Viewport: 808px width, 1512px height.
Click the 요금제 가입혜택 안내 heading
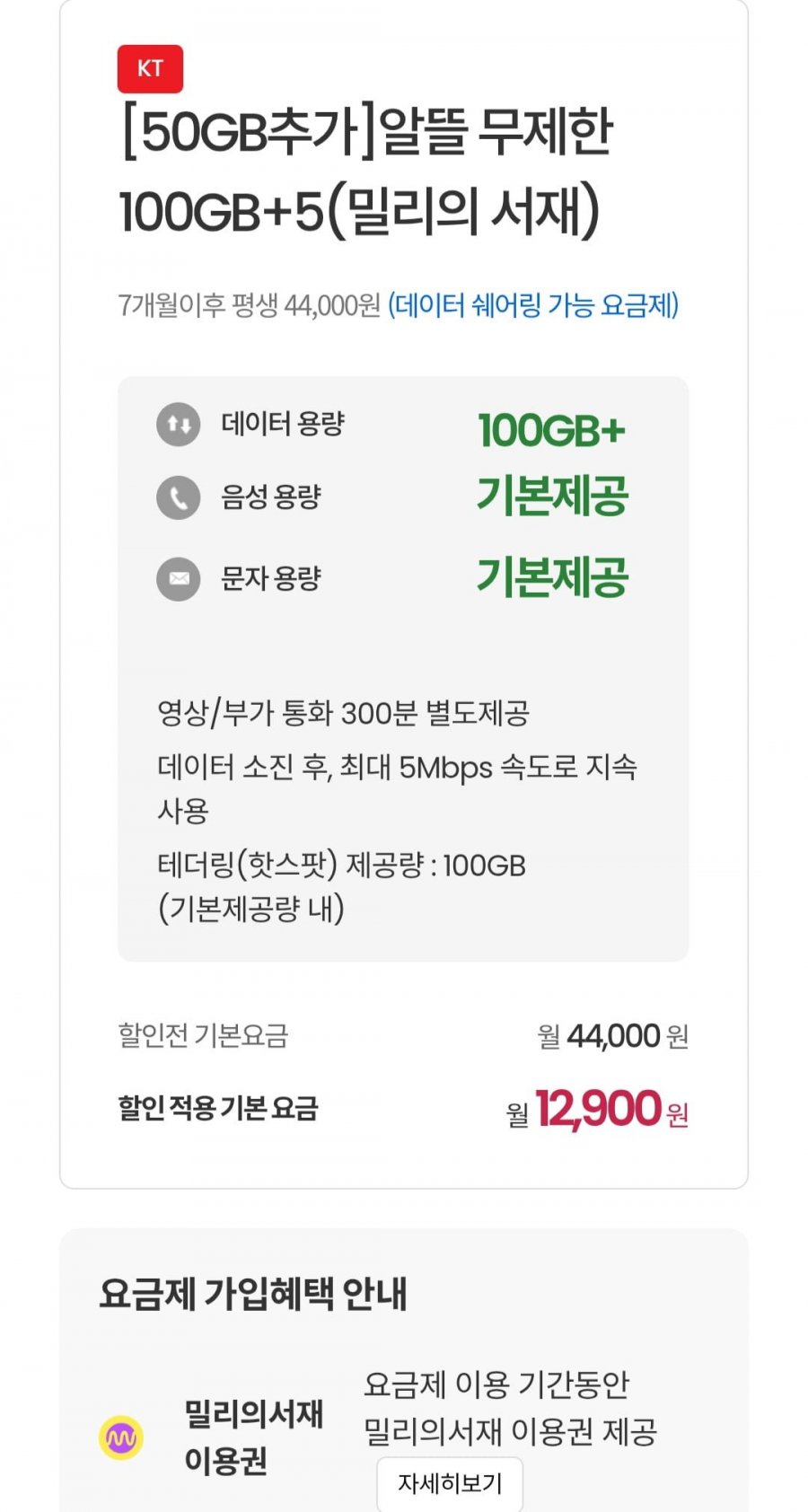point(252,1294)
